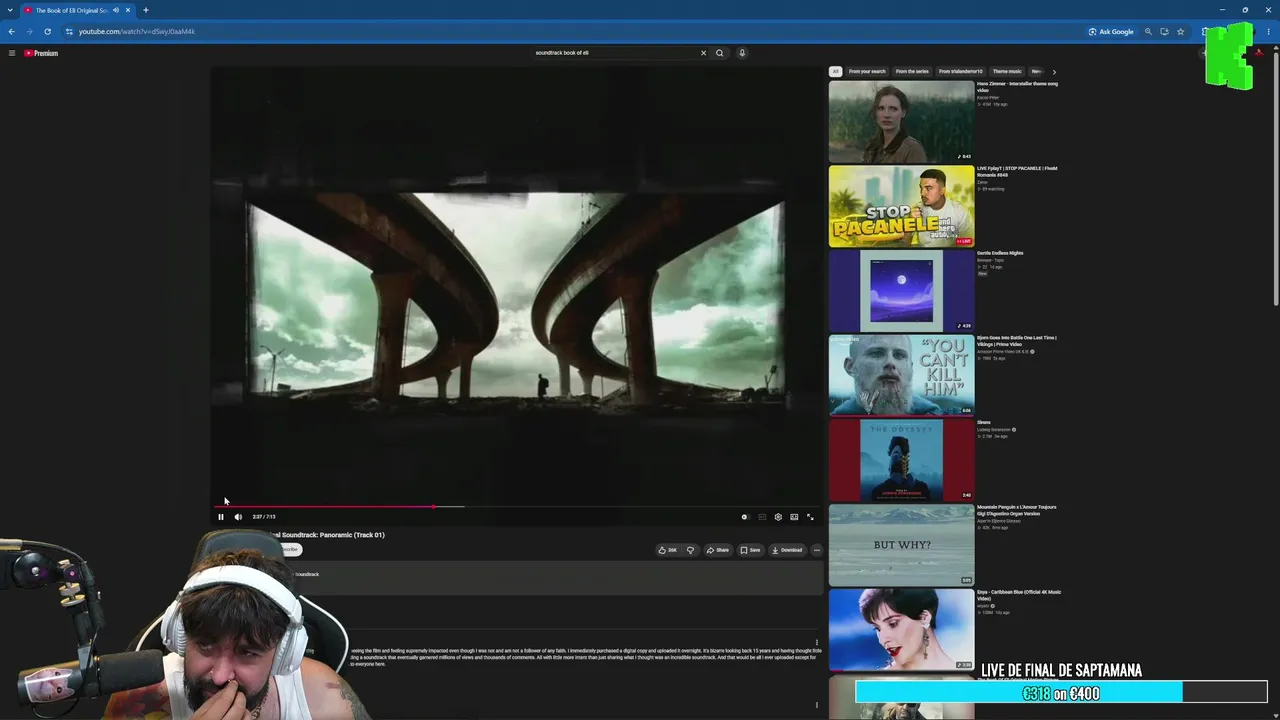
Task: Pause the video with the player pause button
Action: pyautogui.click(x=221, y=517)
